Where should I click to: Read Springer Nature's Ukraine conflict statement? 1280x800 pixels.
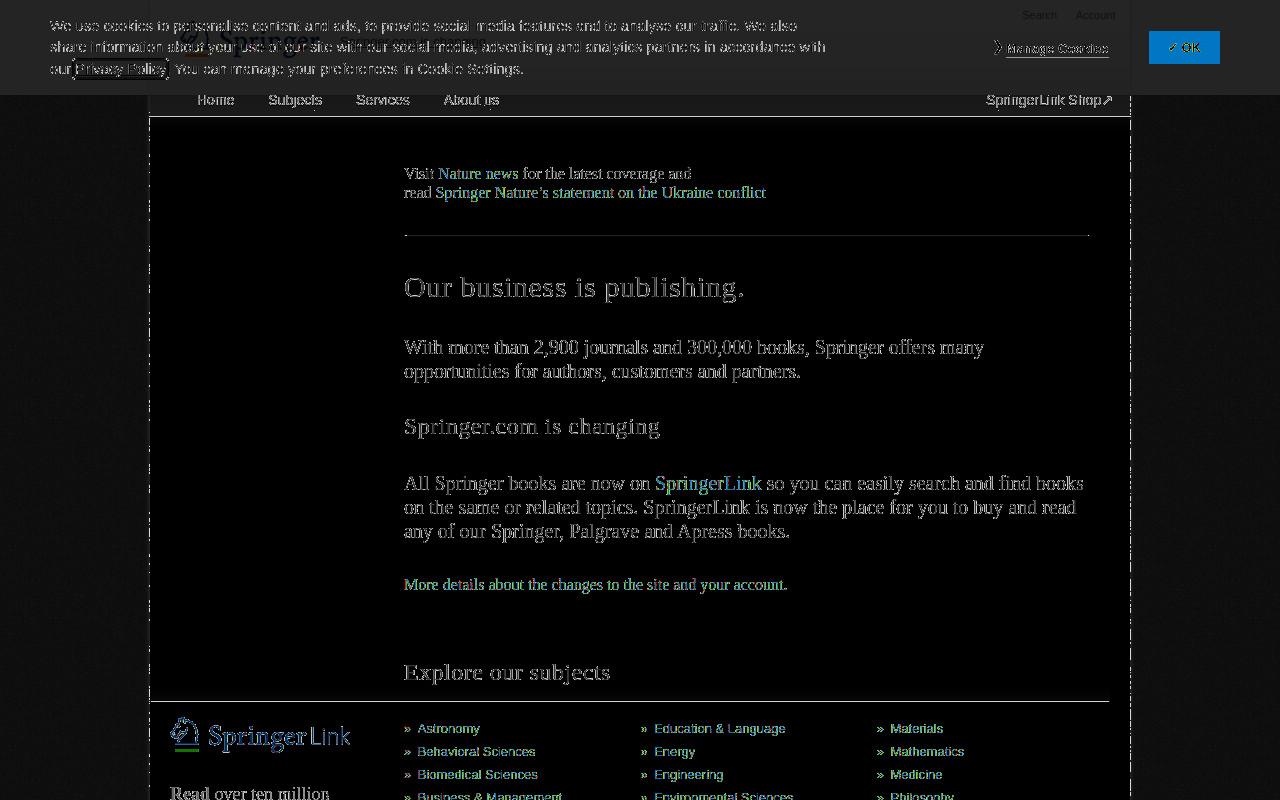600,192
